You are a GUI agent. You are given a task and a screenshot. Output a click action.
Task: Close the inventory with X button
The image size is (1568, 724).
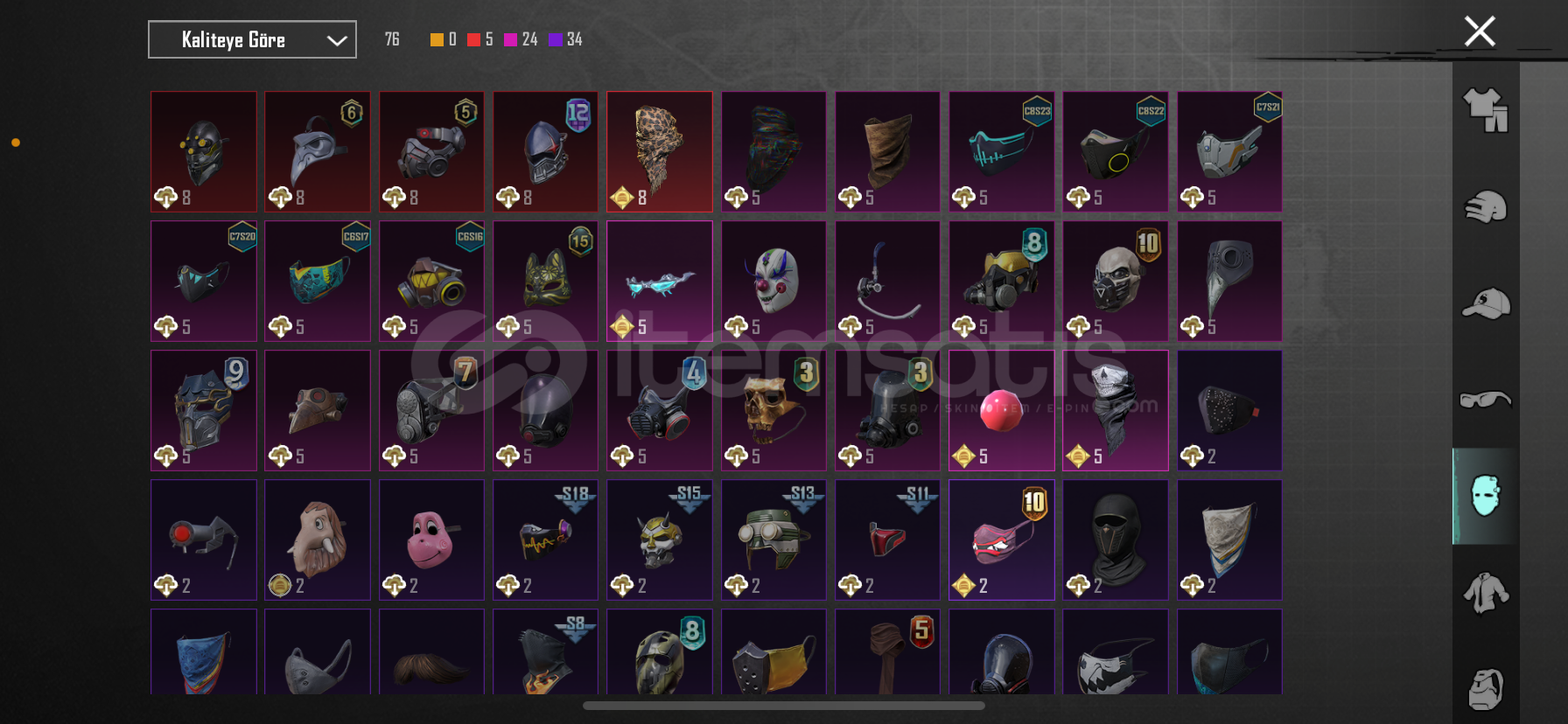pyautogui.click(x=1480, y=31)
